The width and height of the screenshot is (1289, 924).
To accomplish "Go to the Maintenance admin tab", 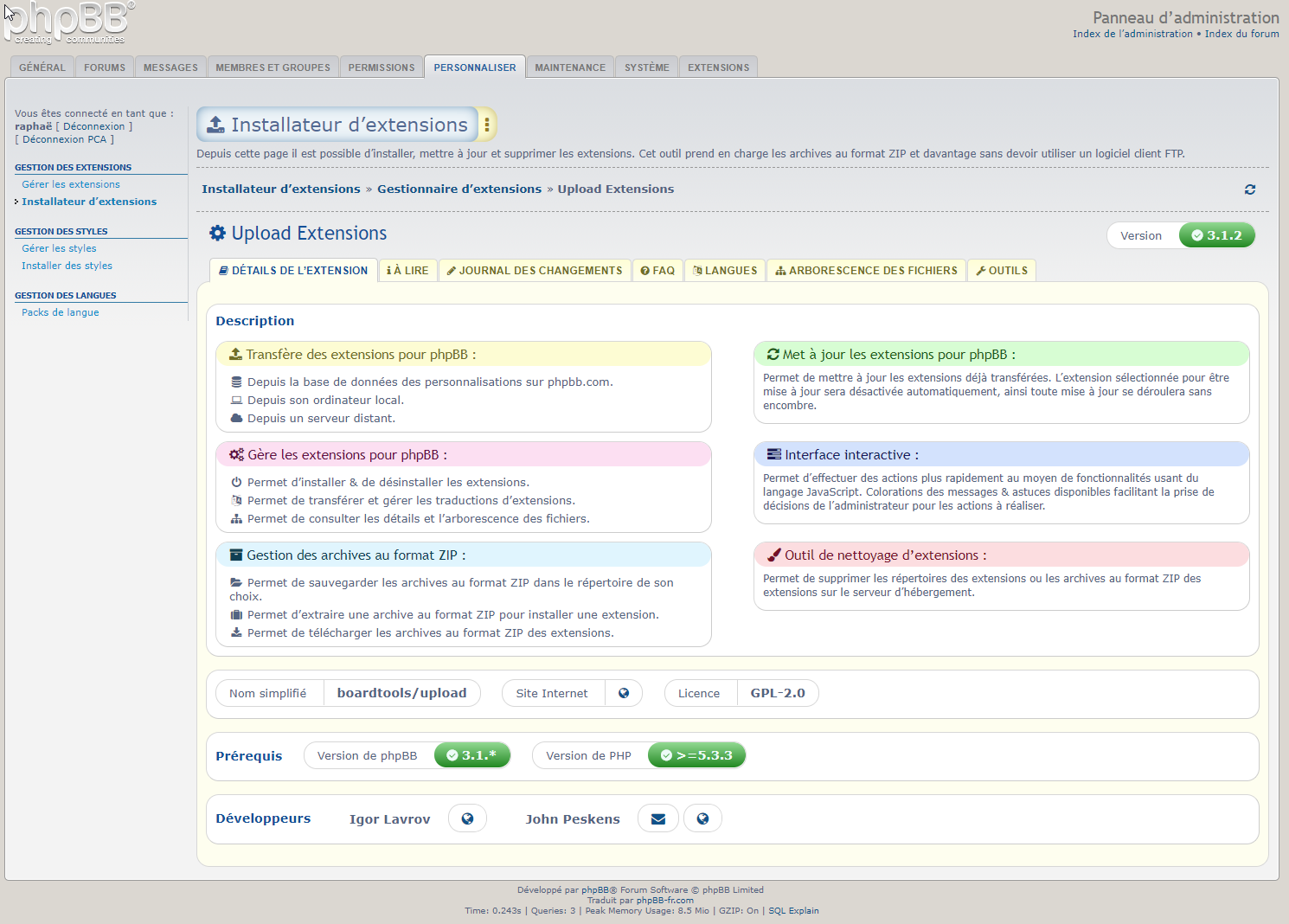I will 570,67.
